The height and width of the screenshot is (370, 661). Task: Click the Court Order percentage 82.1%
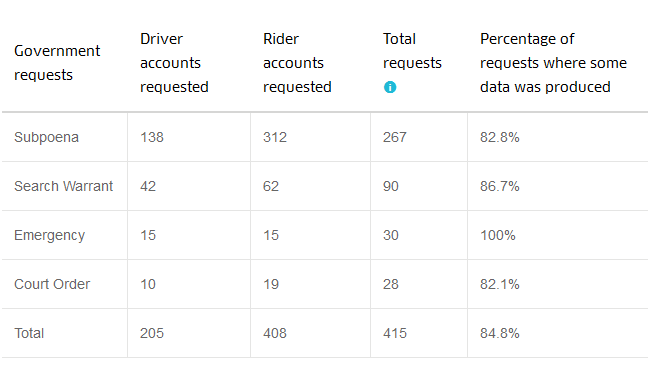pos(500,284)
